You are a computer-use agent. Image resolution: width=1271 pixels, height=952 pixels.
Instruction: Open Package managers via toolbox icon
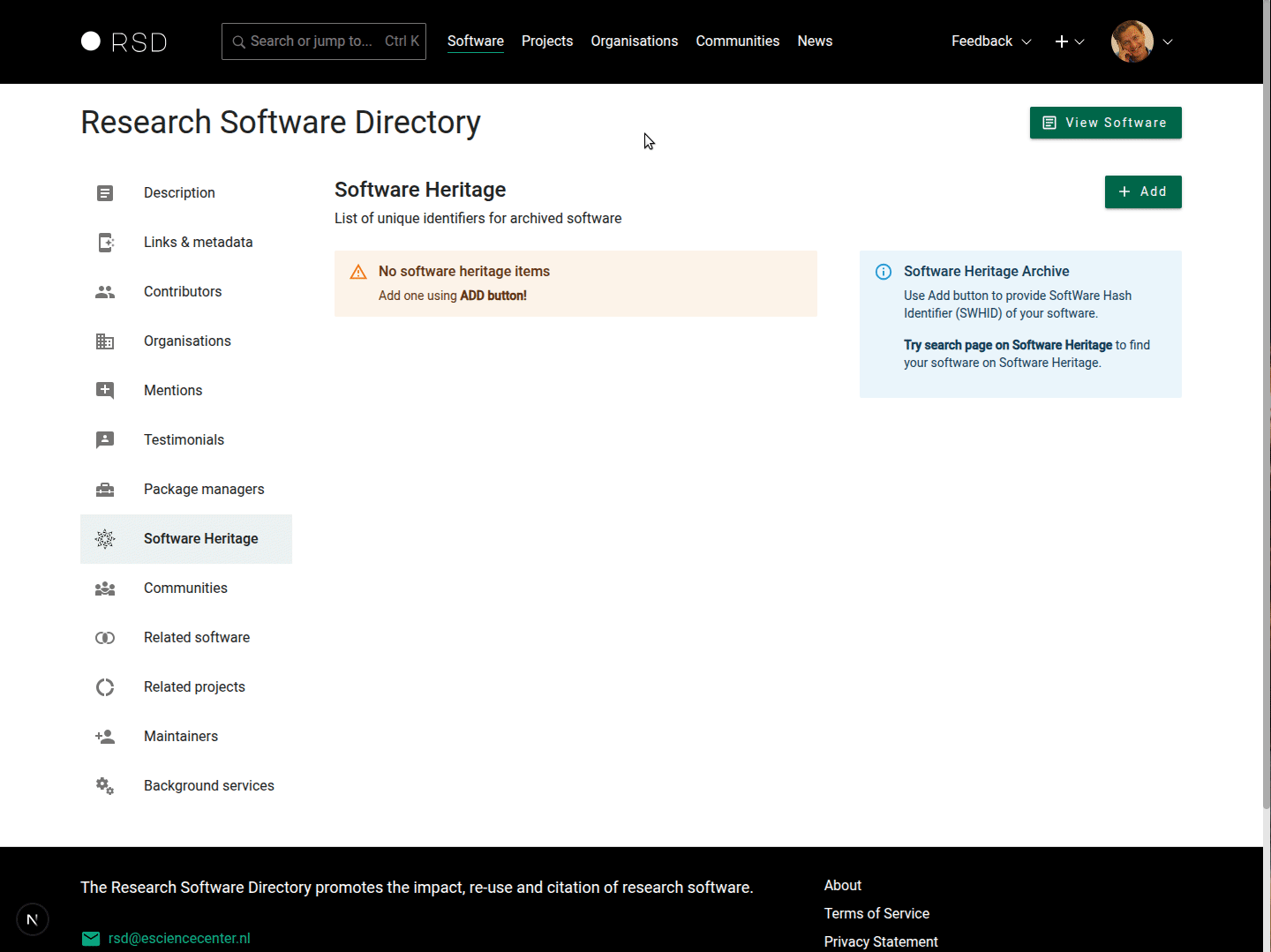click(105, 490)
